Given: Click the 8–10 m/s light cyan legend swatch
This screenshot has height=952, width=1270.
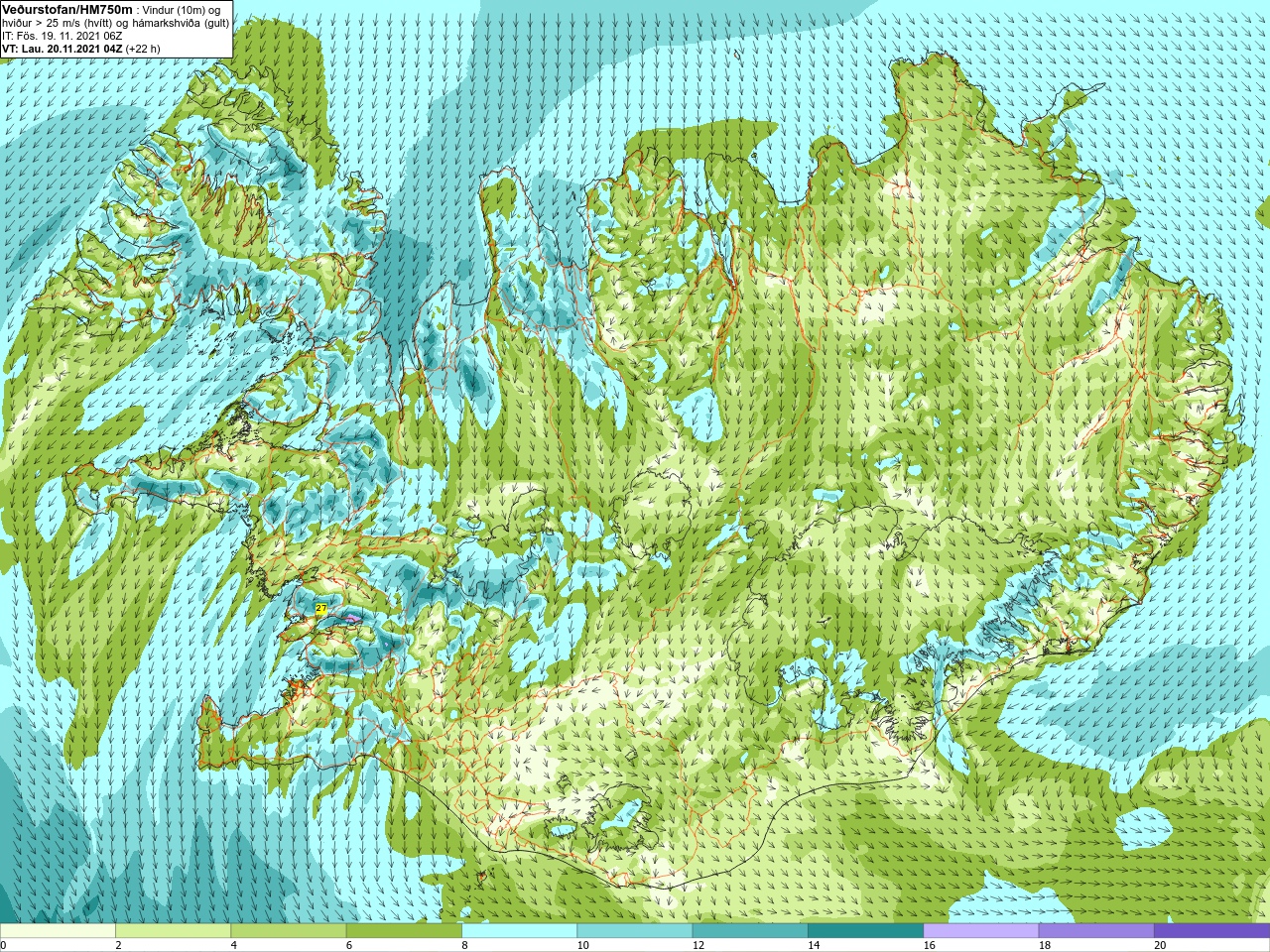Looking at the screenshot, I should (x=519, y=931).
